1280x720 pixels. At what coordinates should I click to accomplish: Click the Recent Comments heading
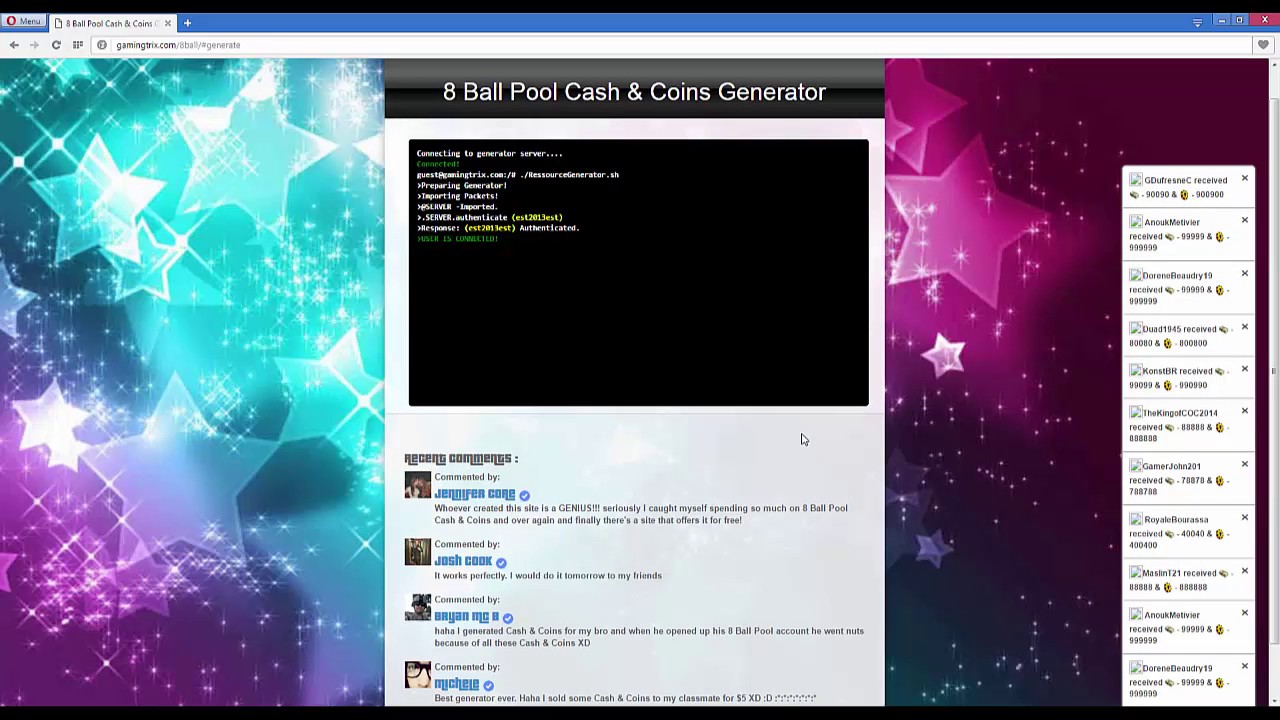coord(461,458)
